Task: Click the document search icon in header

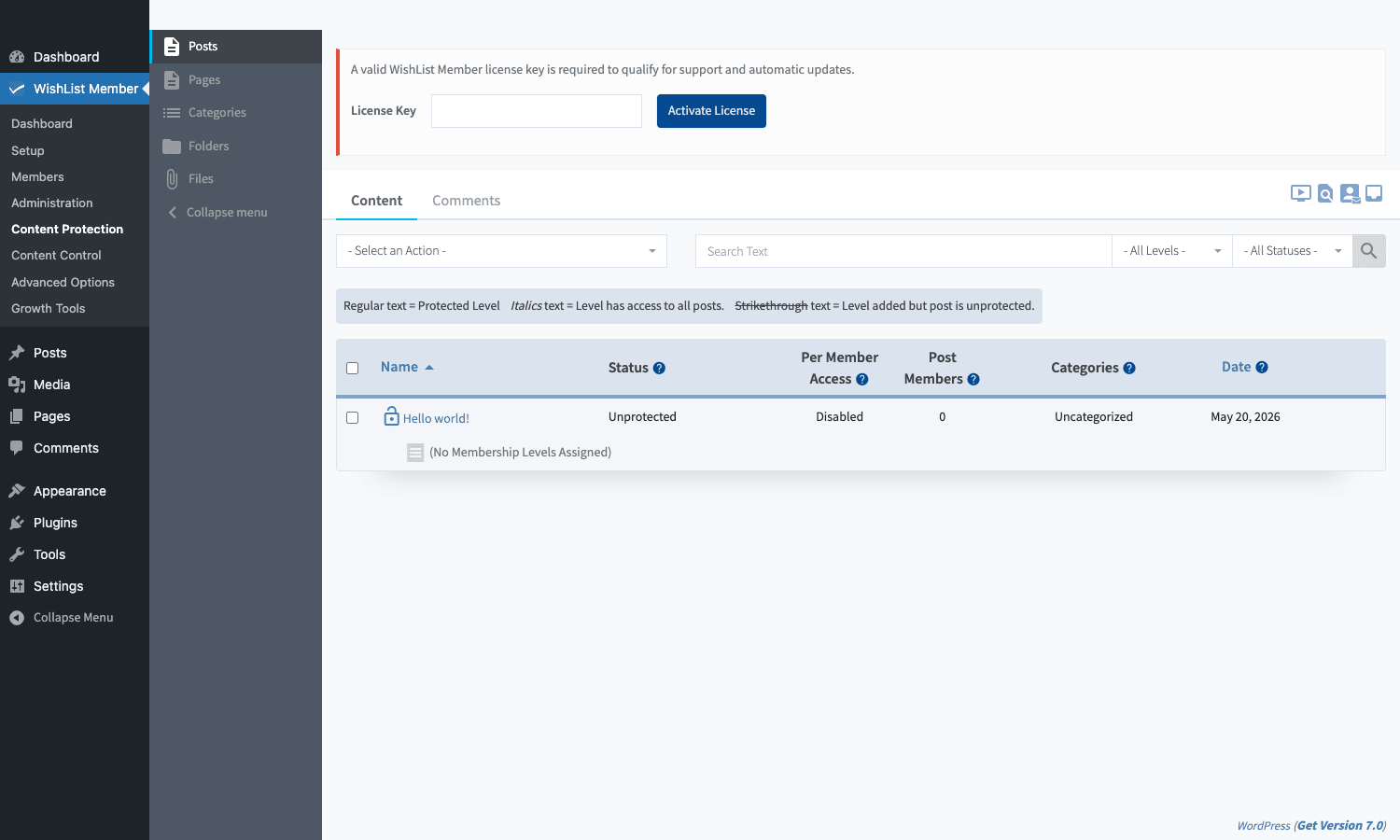Action: coord(1325,193)
